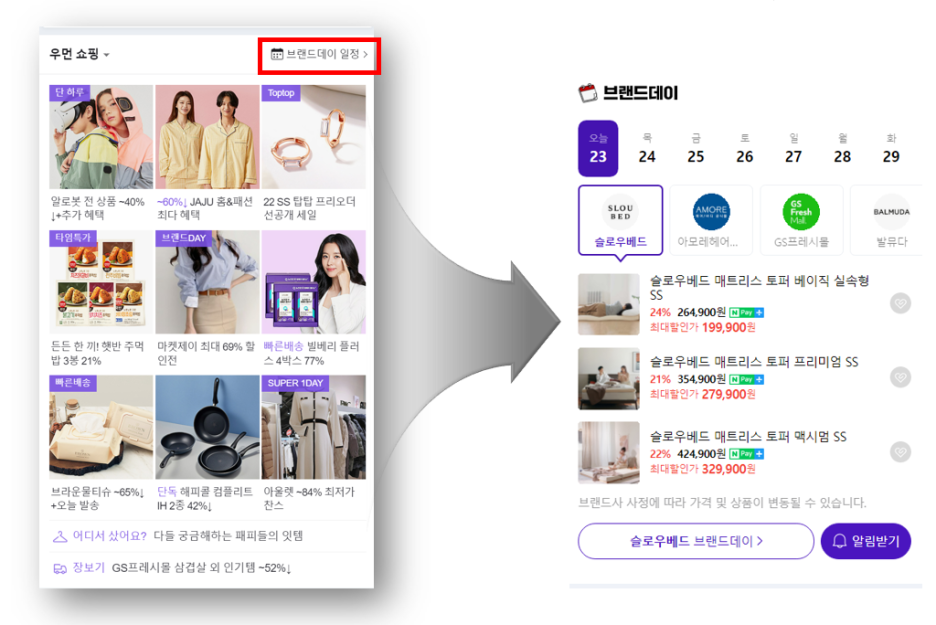Open the 토퍼 프리미엄 SS product image

pyautogui.click(x=609, y=378)
